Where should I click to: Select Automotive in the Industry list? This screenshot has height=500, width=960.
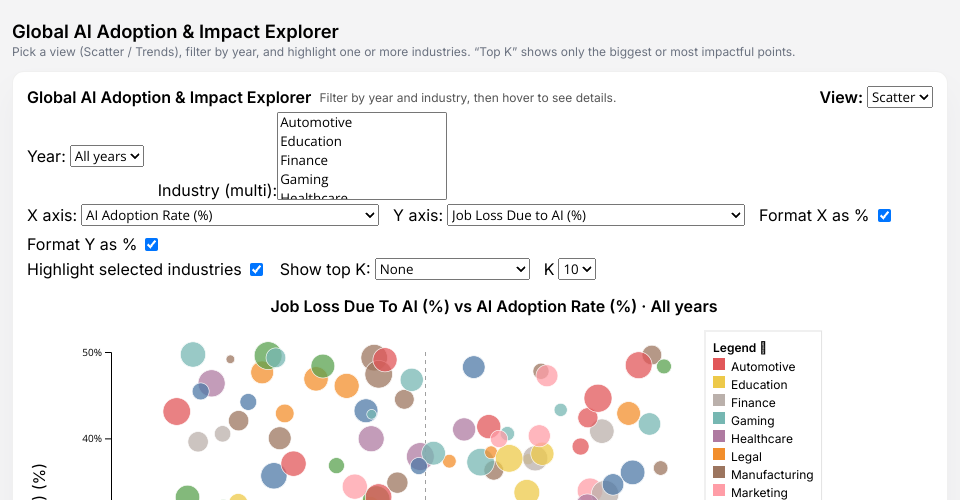tap(317, 123)
